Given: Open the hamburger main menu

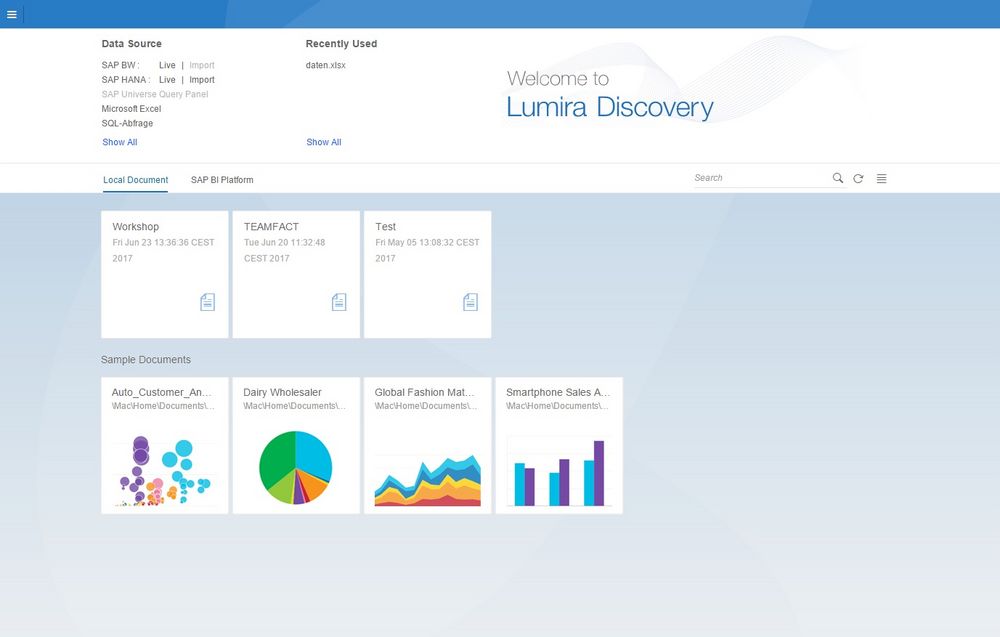Looking at the screenshot, I should point(11,14).
